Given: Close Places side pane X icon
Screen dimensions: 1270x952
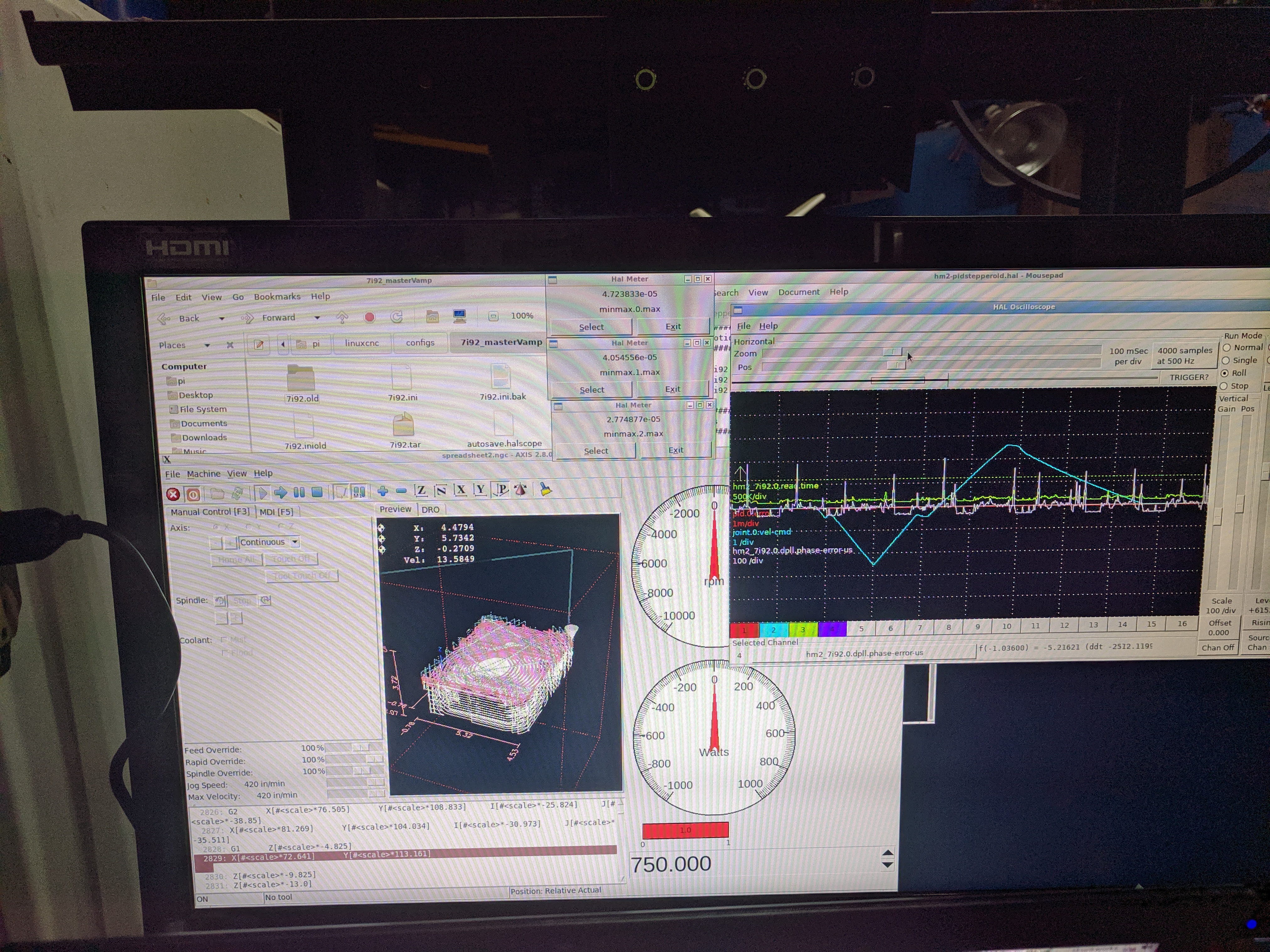Looking at the screenshot, I should point(230,345).
